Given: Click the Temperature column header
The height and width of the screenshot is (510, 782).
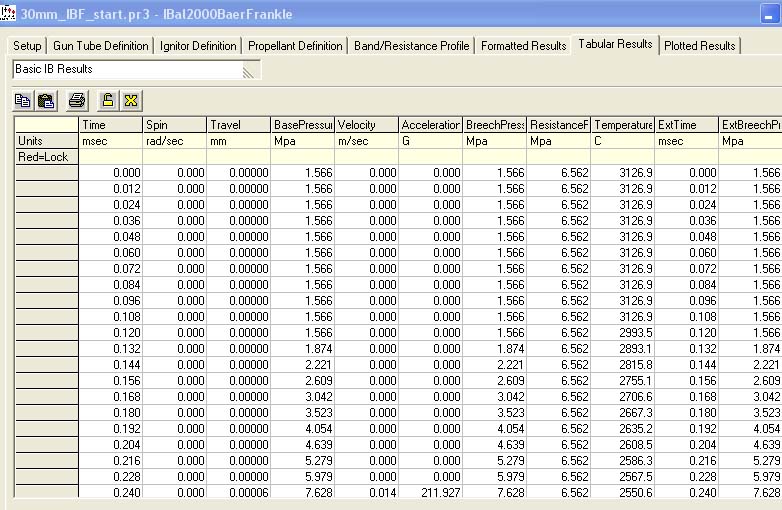Looking at the screenshot, I should tap(622, 125).
